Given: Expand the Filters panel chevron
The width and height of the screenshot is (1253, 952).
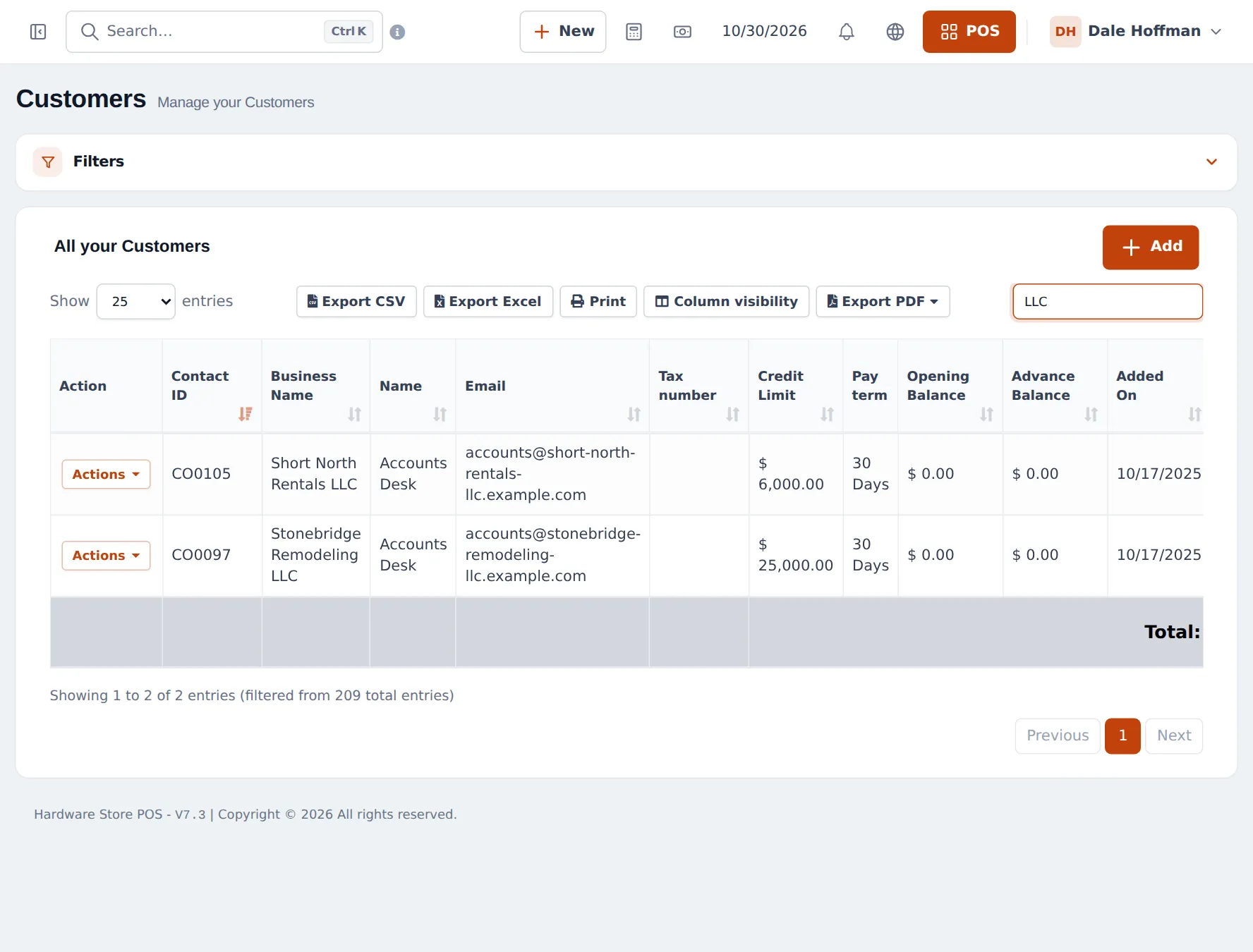Looking at the screenshot, I should (1211, 162).
